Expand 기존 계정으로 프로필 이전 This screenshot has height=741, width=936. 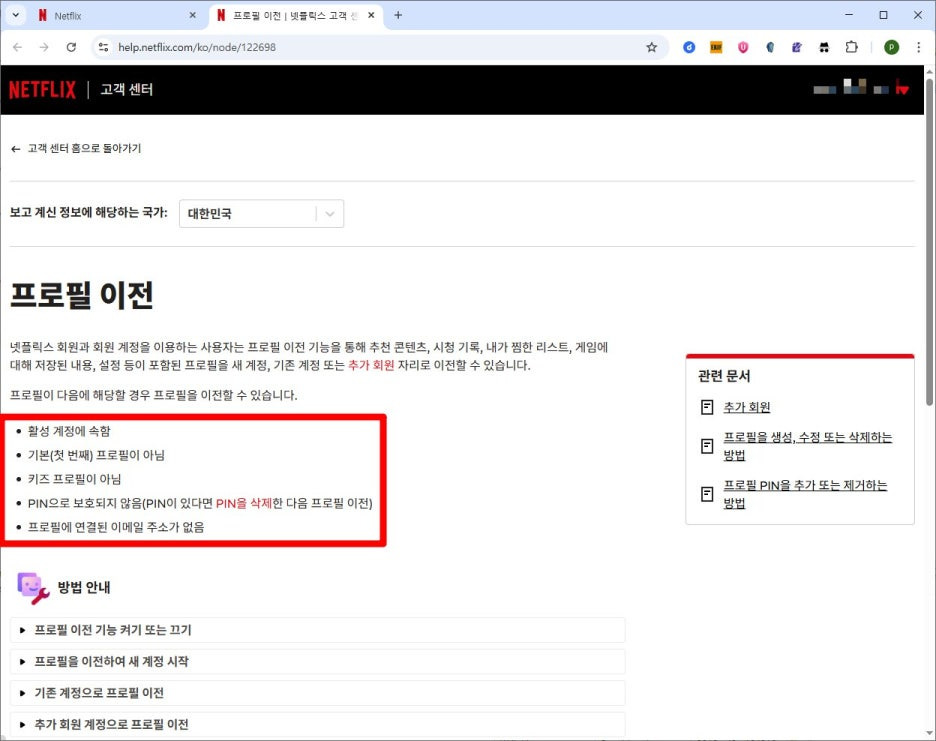pyautogui.click(x=318, y=693)
